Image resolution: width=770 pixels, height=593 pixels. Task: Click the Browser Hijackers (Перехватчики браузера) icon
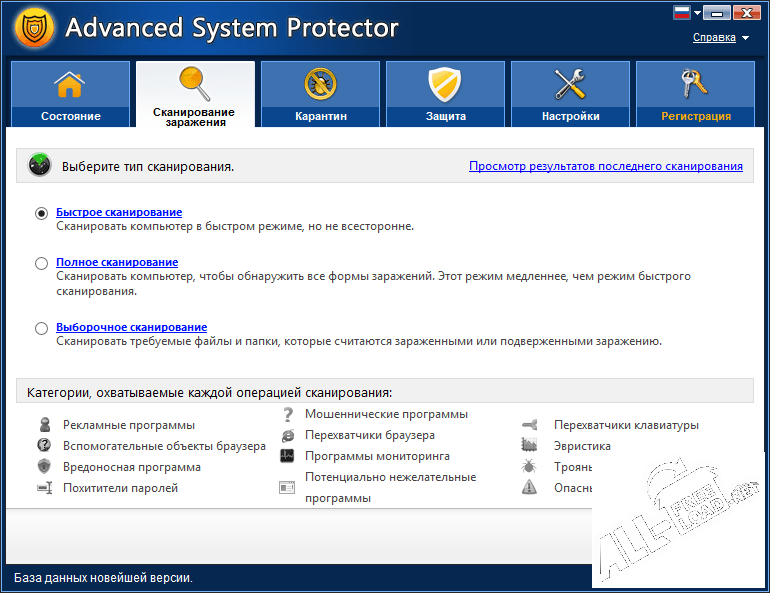point(287,435)
